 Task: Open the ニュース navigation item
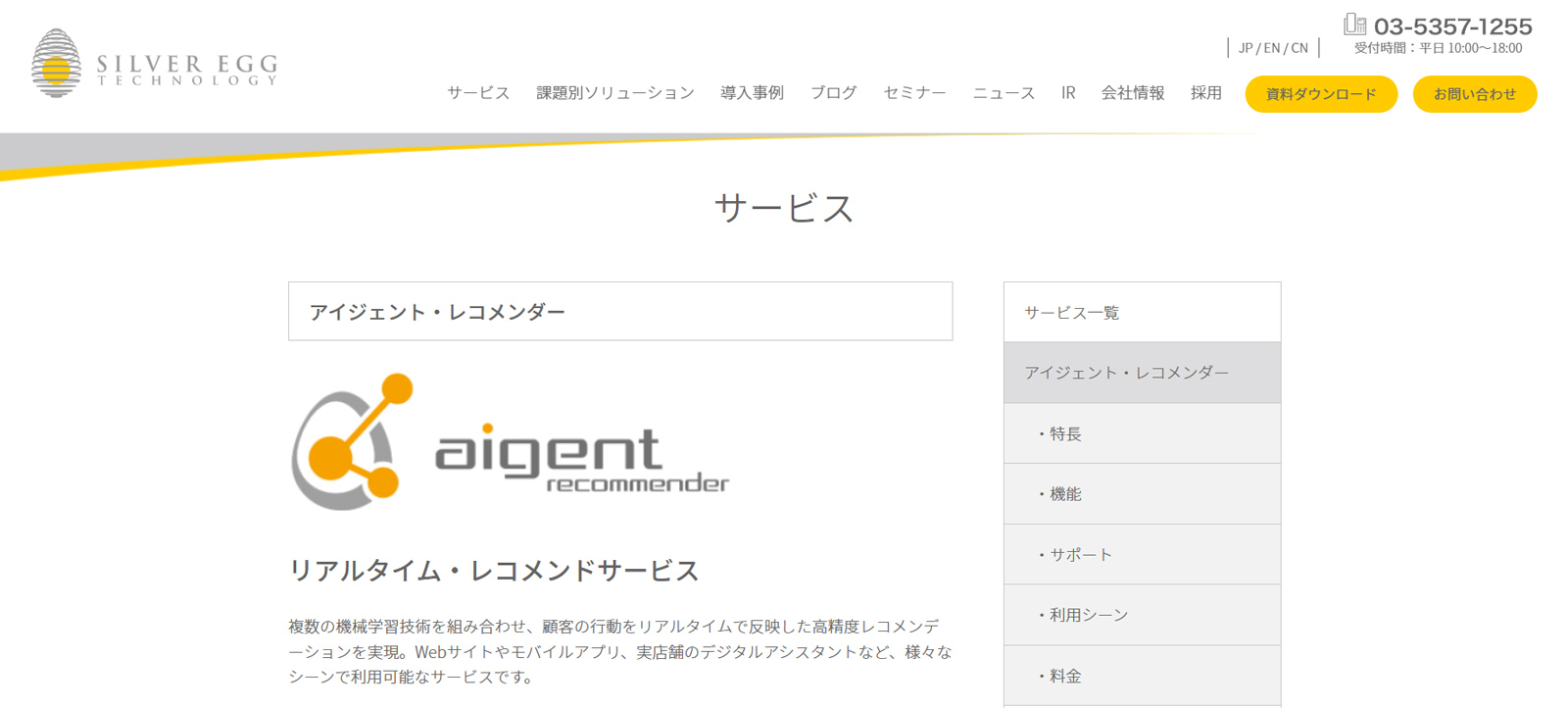coord(1004,93)
